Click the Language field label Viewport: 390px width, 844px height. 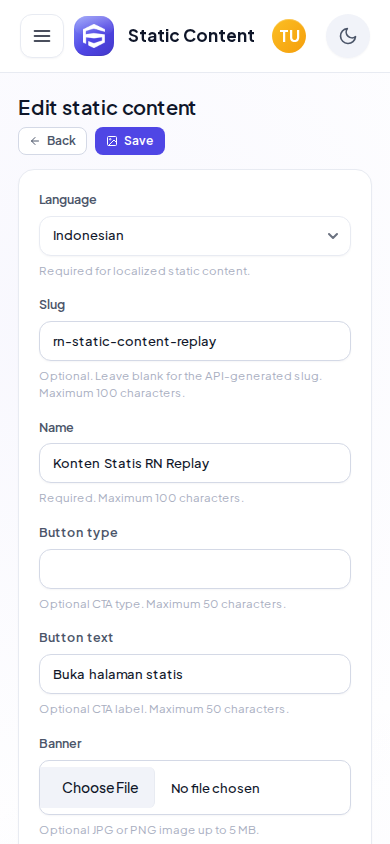tap(68, 200)
